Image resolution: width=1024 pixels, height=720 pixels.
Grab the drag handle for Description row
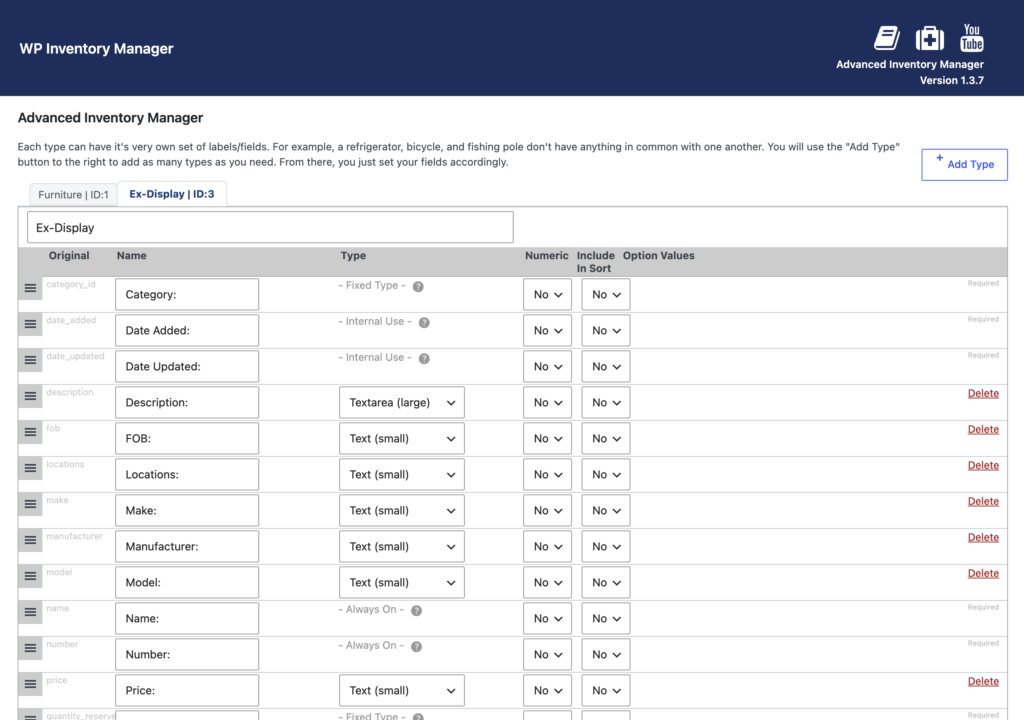tap(30, 396)
